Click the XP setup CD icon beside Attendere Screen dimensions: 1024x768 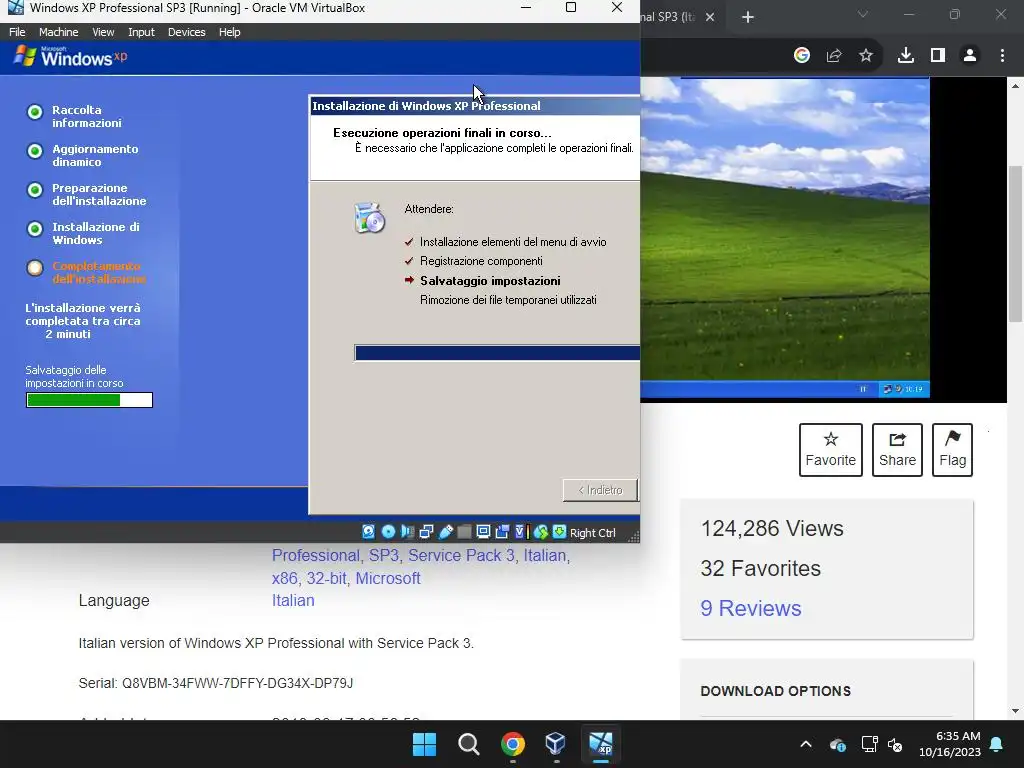click(x=370, y=218)
